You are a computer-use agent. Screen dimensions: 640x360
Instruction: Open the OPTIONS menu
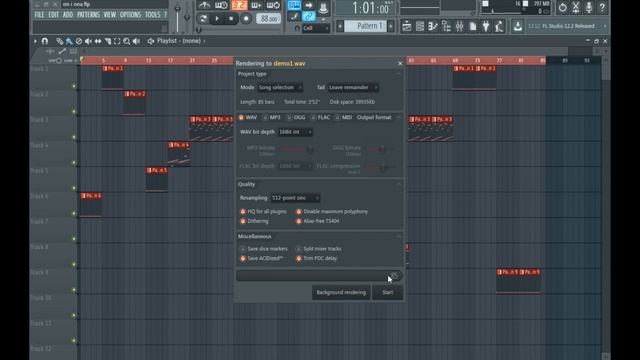coord(130,15)
